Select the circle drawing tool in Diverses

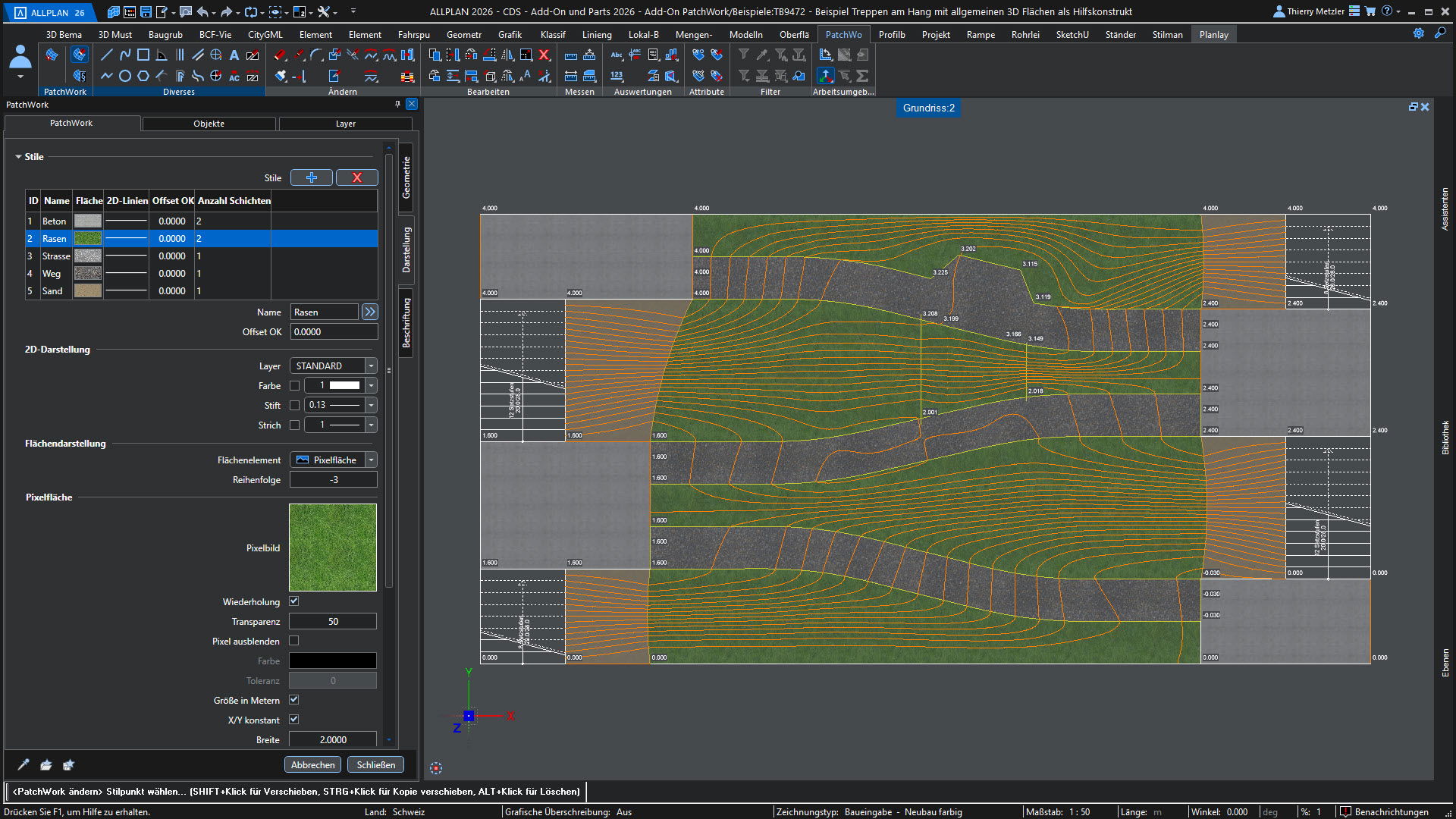[x=125, y=76]
